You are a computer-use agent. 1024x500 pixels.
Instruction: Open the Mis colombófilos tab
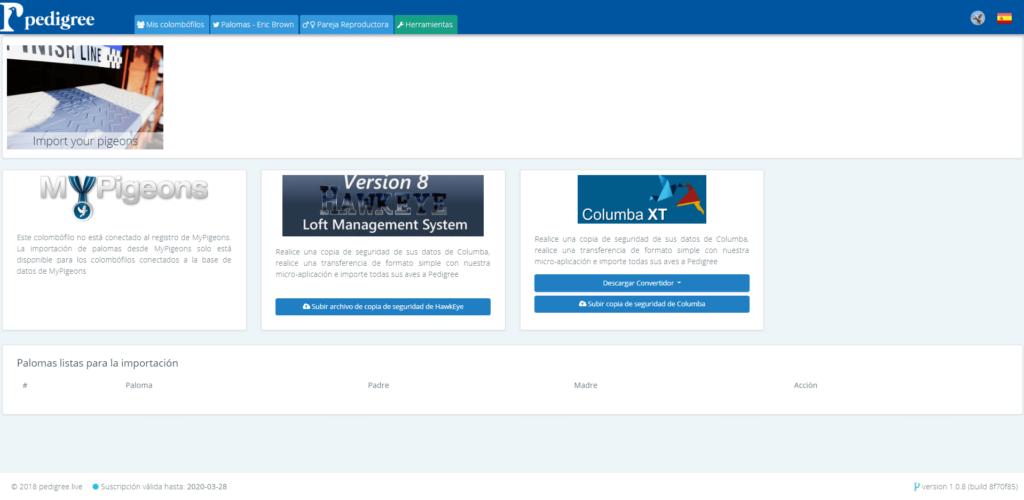(171, 24)
